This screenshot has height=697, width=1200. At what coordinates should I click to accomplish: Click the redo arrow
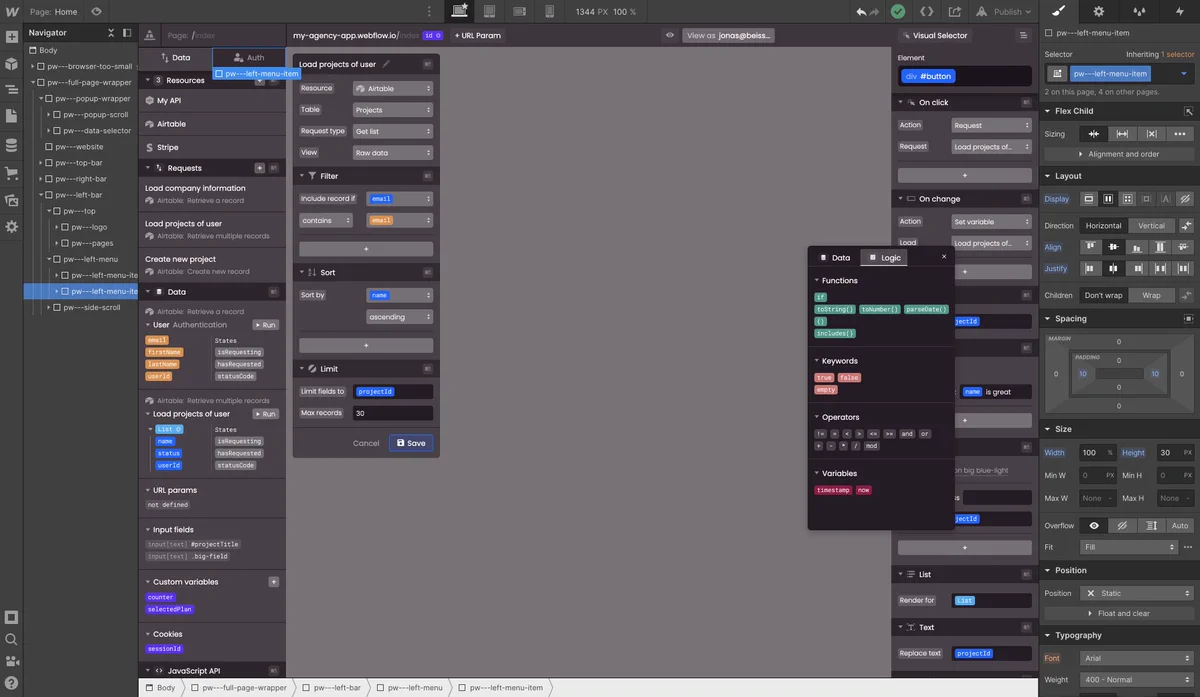tap(876, 12)
